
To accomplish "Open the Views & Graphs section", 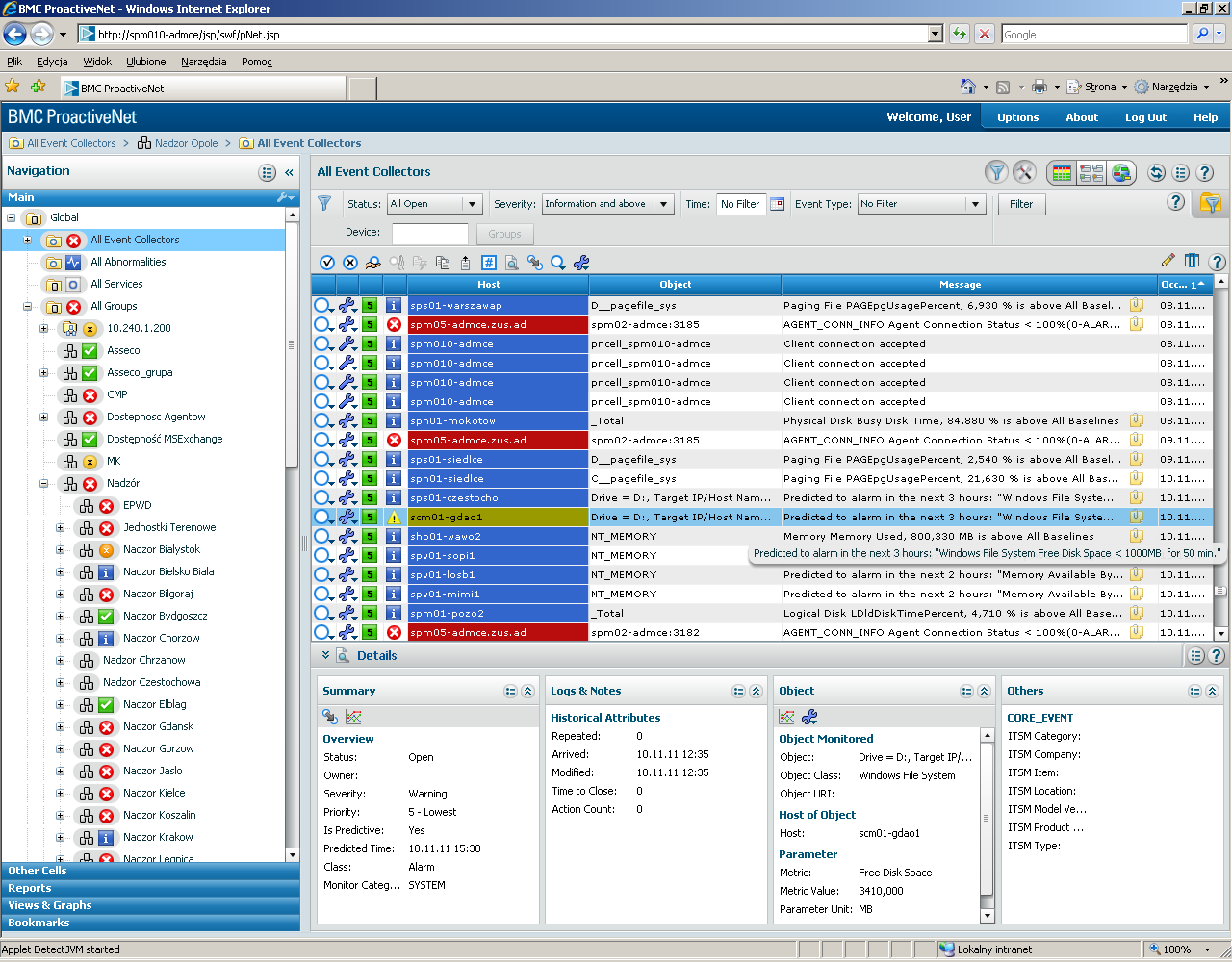I will 151,905.
